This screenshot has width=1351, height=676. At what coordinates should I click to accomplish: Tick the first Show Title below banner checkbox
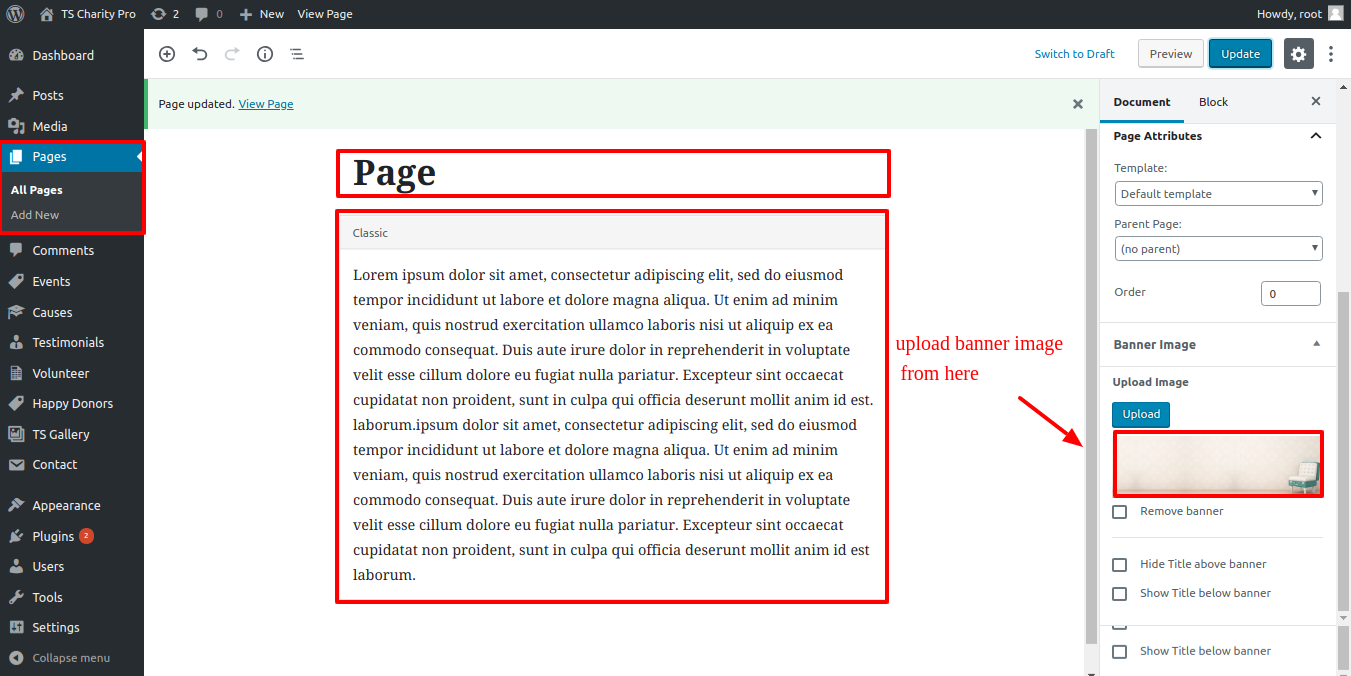coord(1120,594)
